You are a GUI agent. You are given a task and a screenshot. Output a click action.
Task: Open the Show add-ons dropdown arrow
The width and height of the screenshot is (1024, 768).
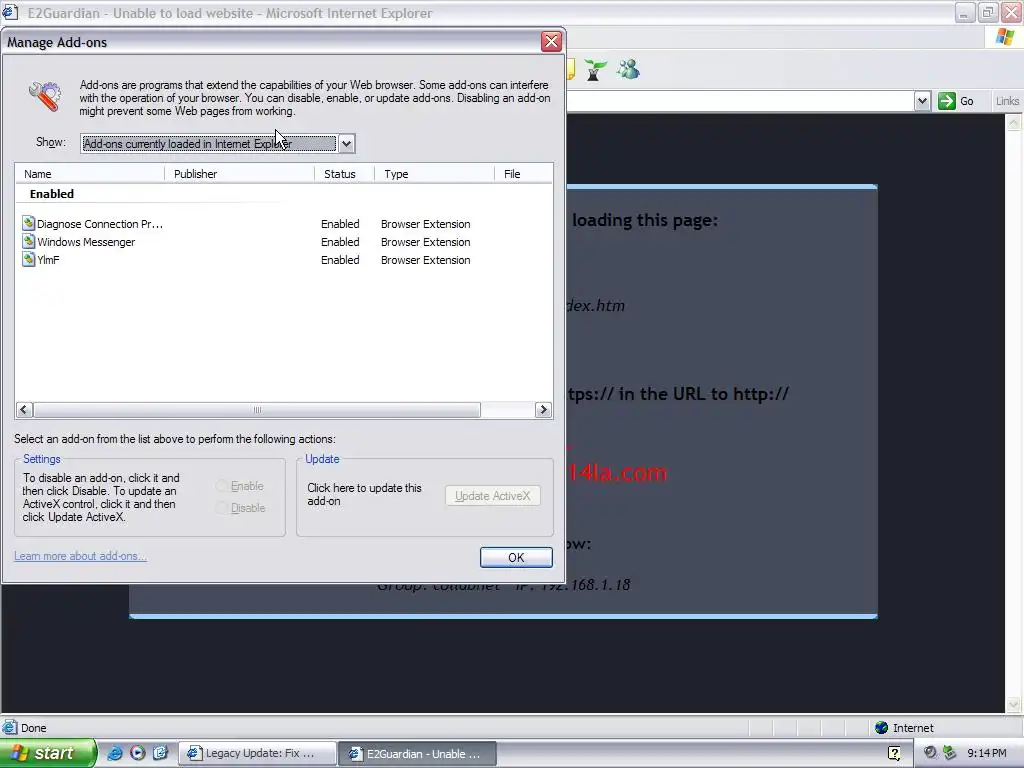pyautogui.click(x=347, y=144)
